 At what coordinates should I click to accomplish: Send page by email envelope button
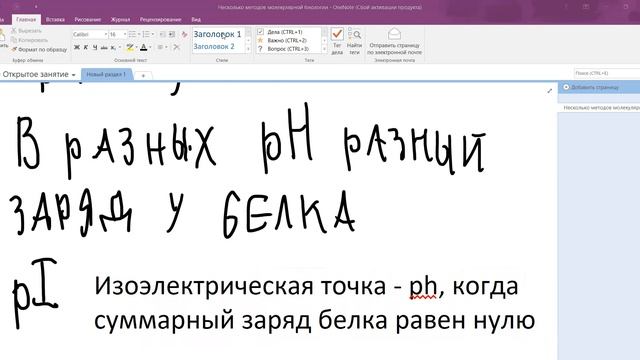[394, 41]
